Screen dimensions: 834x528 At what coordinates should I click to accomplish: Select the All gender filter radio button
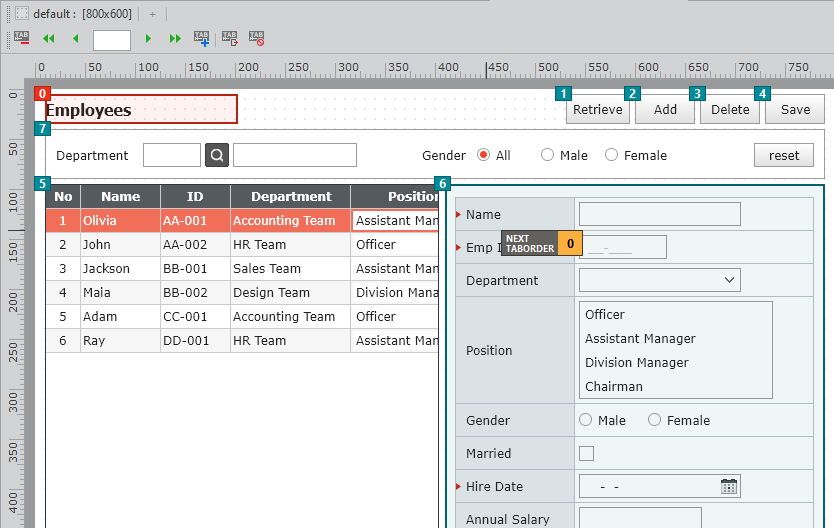[x=484, y=155]
